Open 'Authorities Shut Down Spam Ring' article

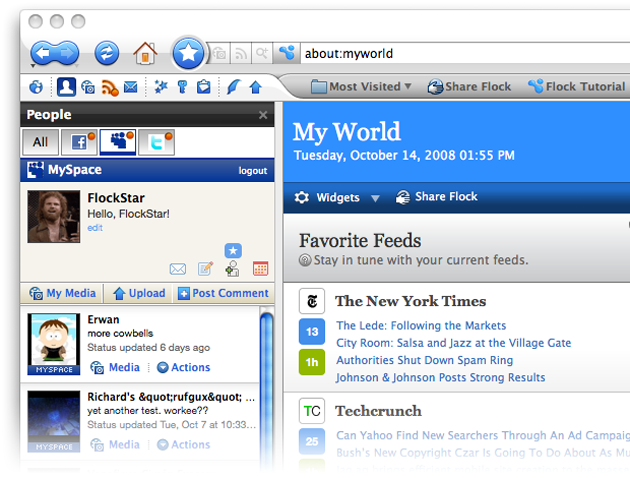(425, 360)
